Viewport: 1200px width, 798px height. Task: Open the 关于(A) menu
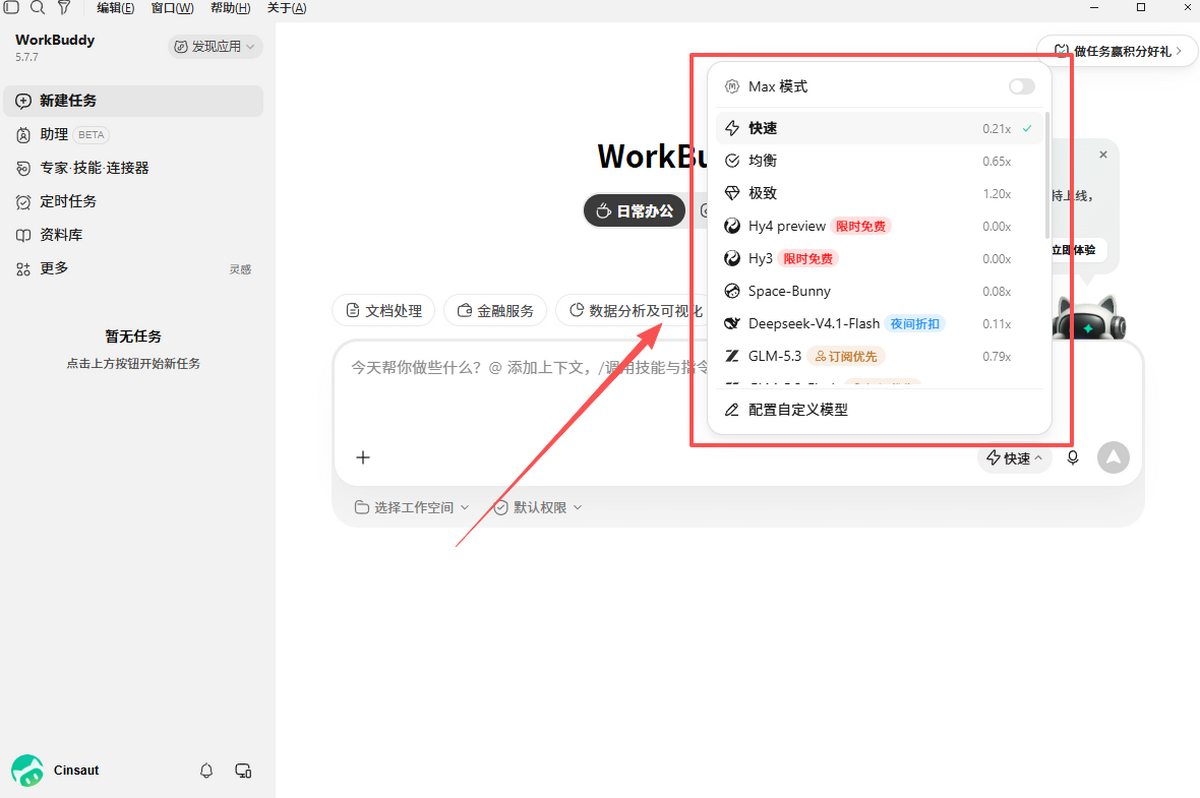pyautogui.click(x=287, y=8)
